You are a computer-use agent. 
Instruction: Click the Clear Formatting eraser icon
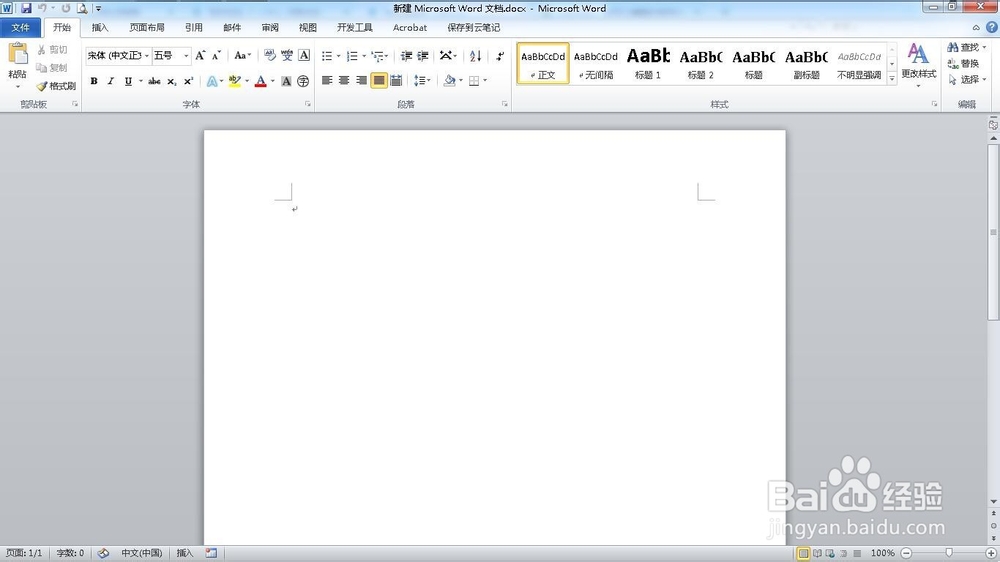pyautogui.click(x=270, y=55)
